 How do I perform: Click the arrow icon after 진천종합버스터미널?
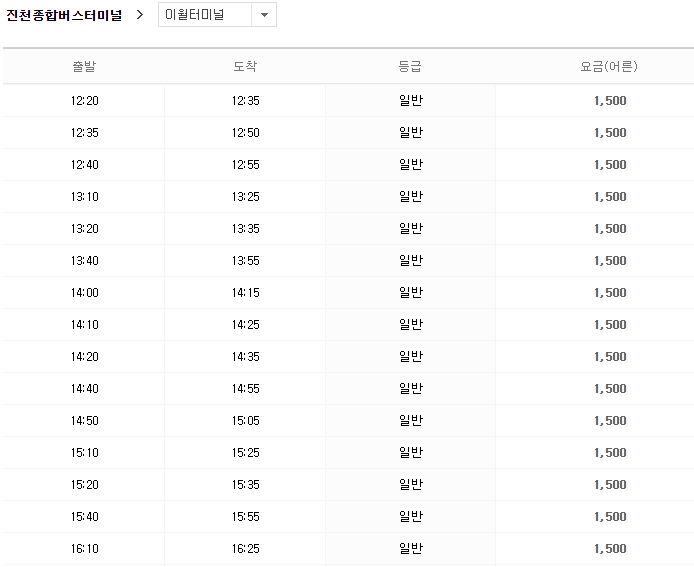point(140,15)
